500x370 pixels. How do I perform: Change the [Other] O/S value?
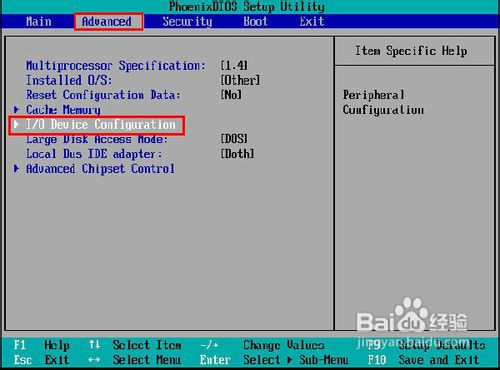[x=240, y=80]
